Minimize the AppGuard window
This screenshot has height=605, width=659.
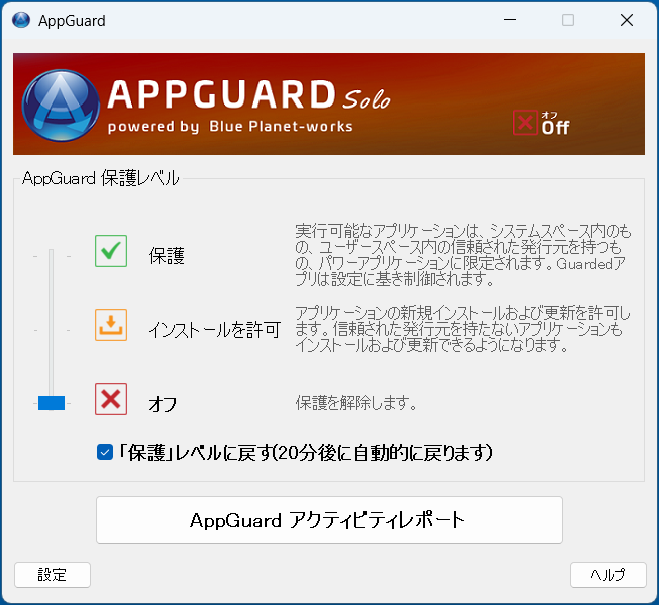(x=510, y=20)
